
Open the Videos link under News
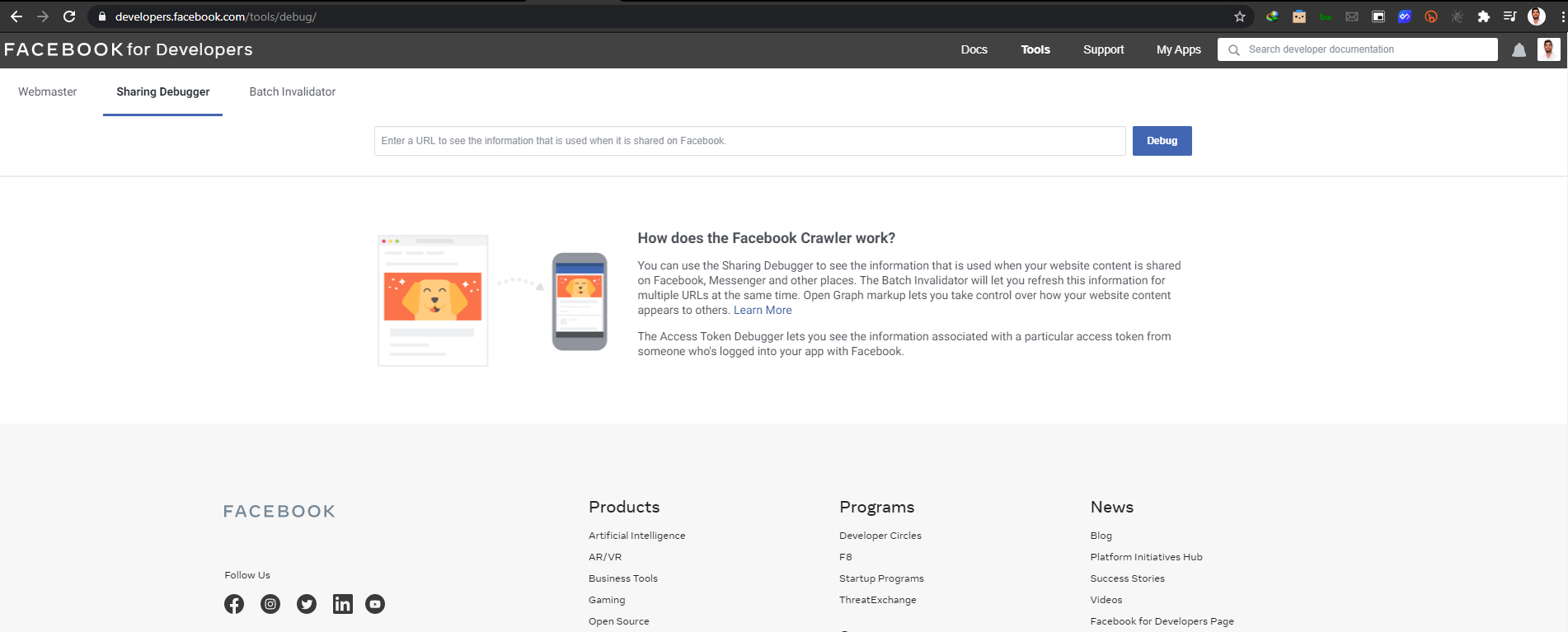1106,600
